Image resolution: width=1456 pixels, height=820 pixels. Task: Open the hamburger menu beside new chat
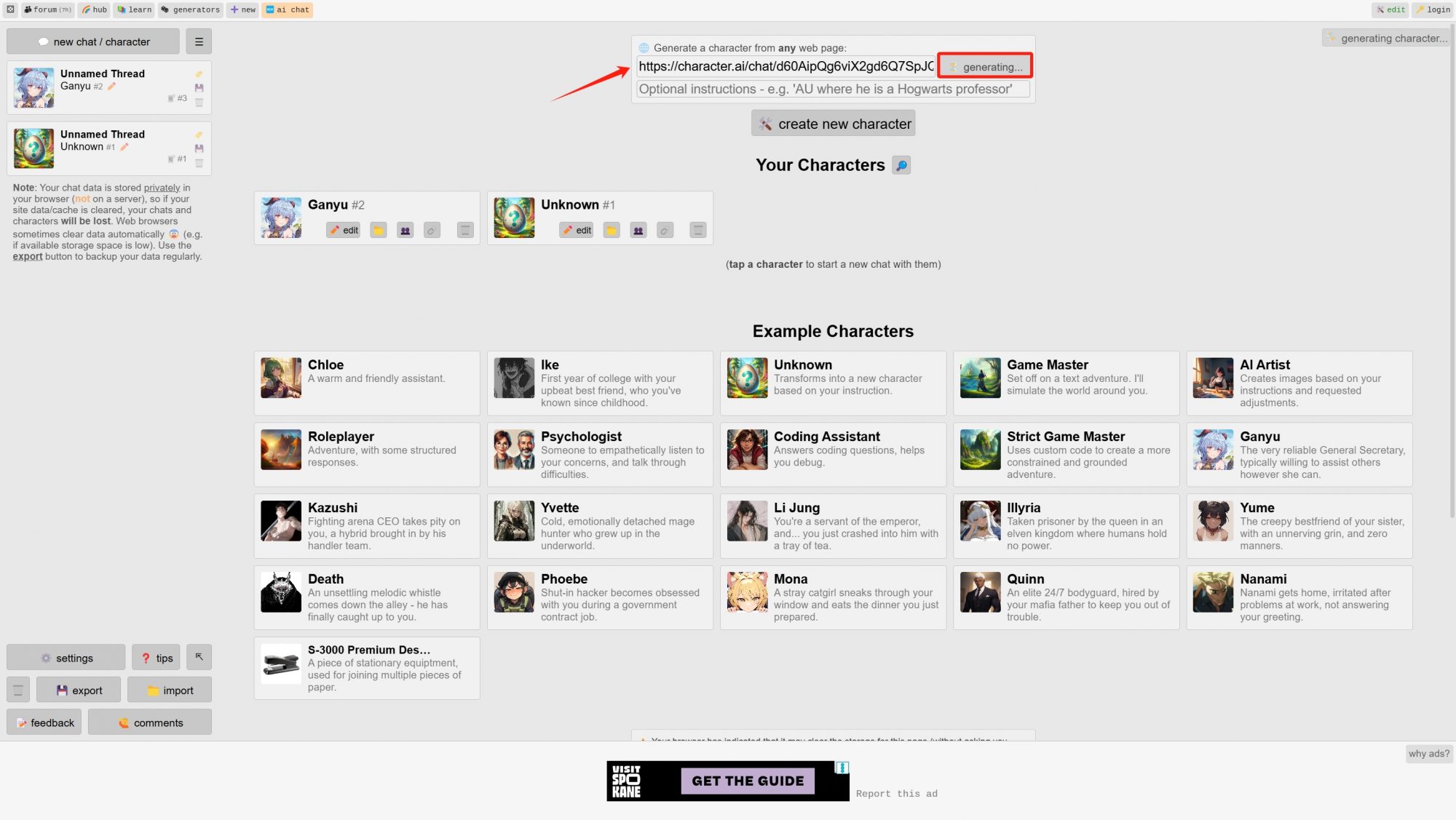pyautogui.click(x=199, y=41)
